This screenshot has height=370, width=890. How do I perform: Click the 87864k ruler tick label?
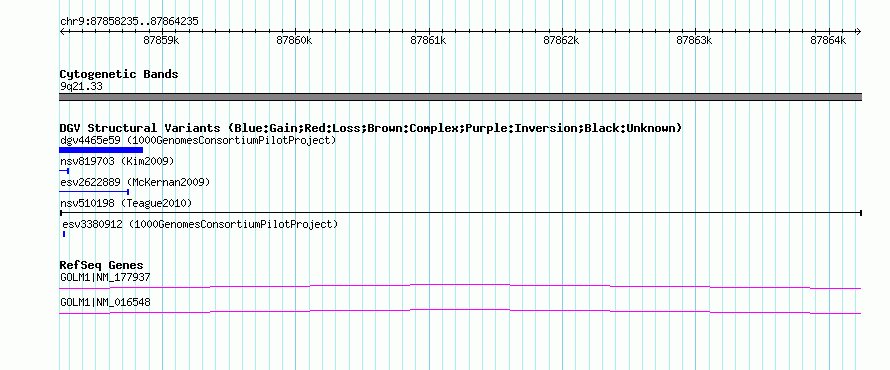click(x=828, y=40)
